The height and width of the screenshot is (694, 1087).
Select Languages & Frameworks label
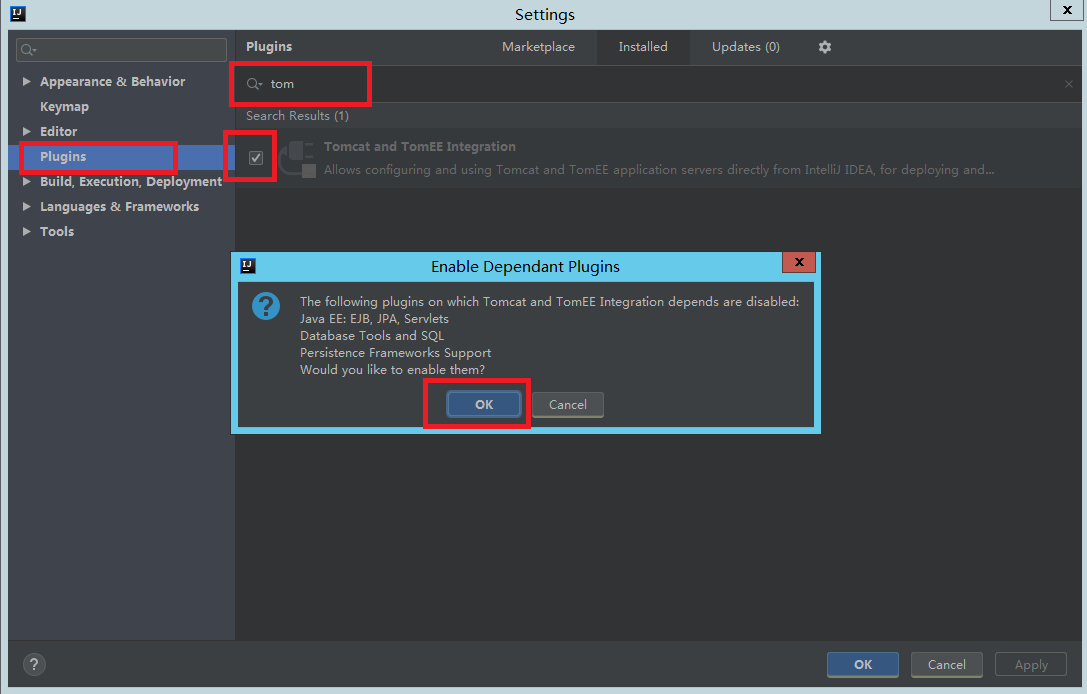(x=119, y=207)
